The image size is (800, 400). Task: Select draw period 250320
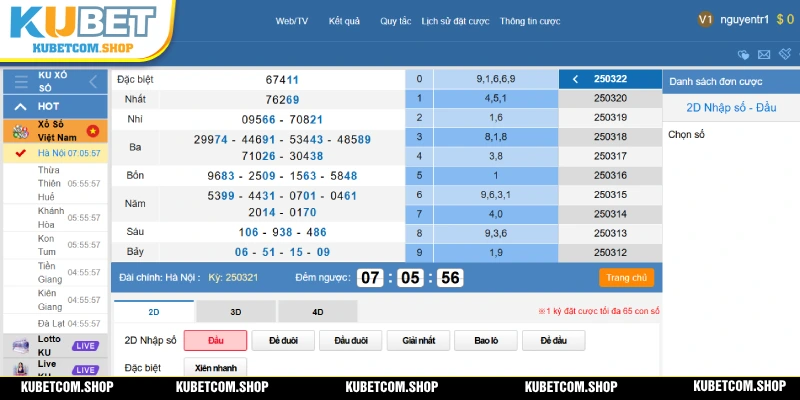click(610, 98)
